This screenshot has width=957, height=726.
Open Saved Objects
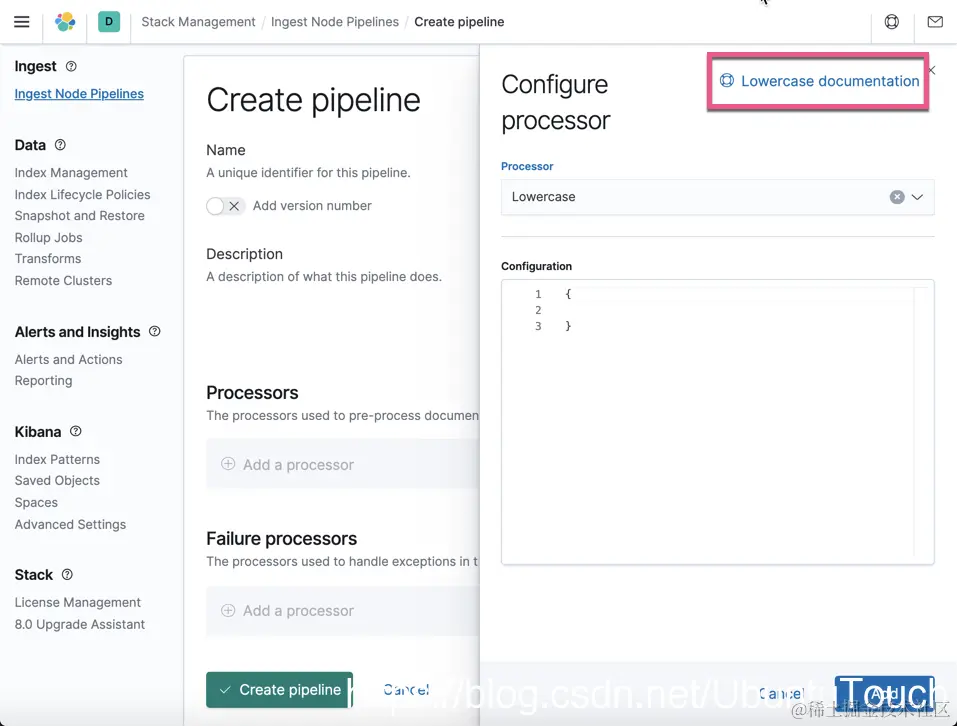pyautogui.click(x=57, y=481)
